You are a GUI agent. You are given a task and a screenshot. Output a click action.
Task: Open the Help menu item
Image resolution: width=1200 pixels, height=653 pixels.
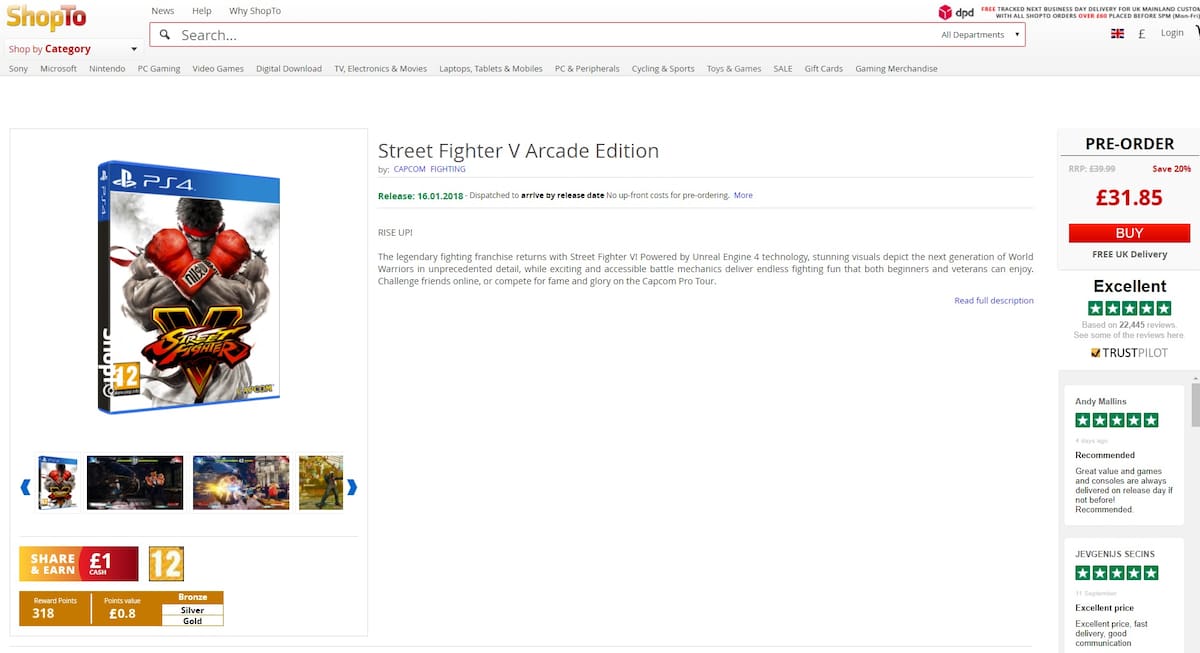[202, 11]
